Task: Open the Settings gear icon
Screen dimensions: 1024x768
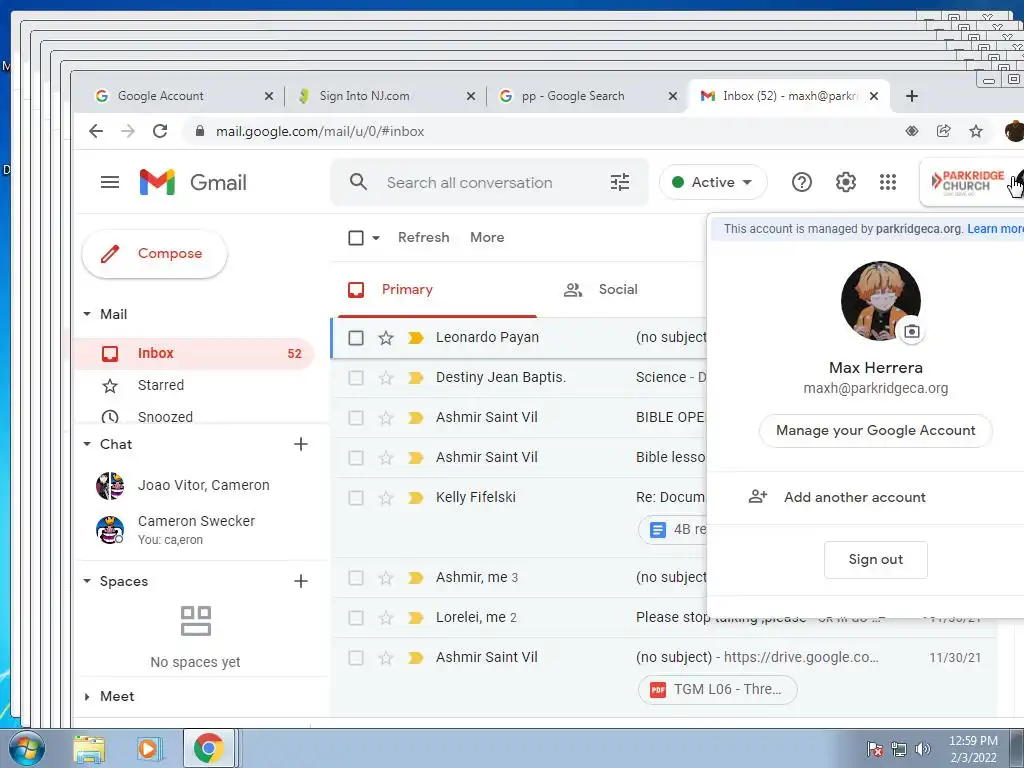Action: click(846, 182)
